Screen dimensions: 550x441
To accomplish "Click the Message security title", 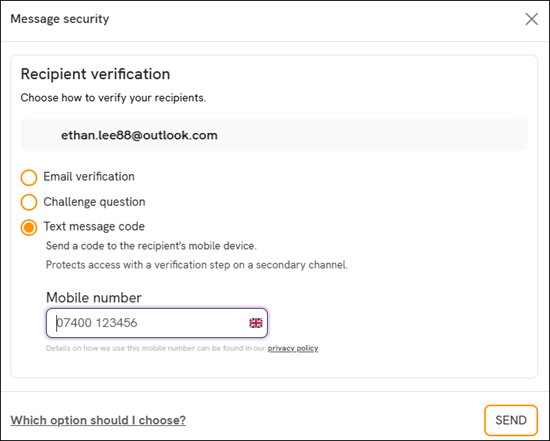I will coord(60,19).
